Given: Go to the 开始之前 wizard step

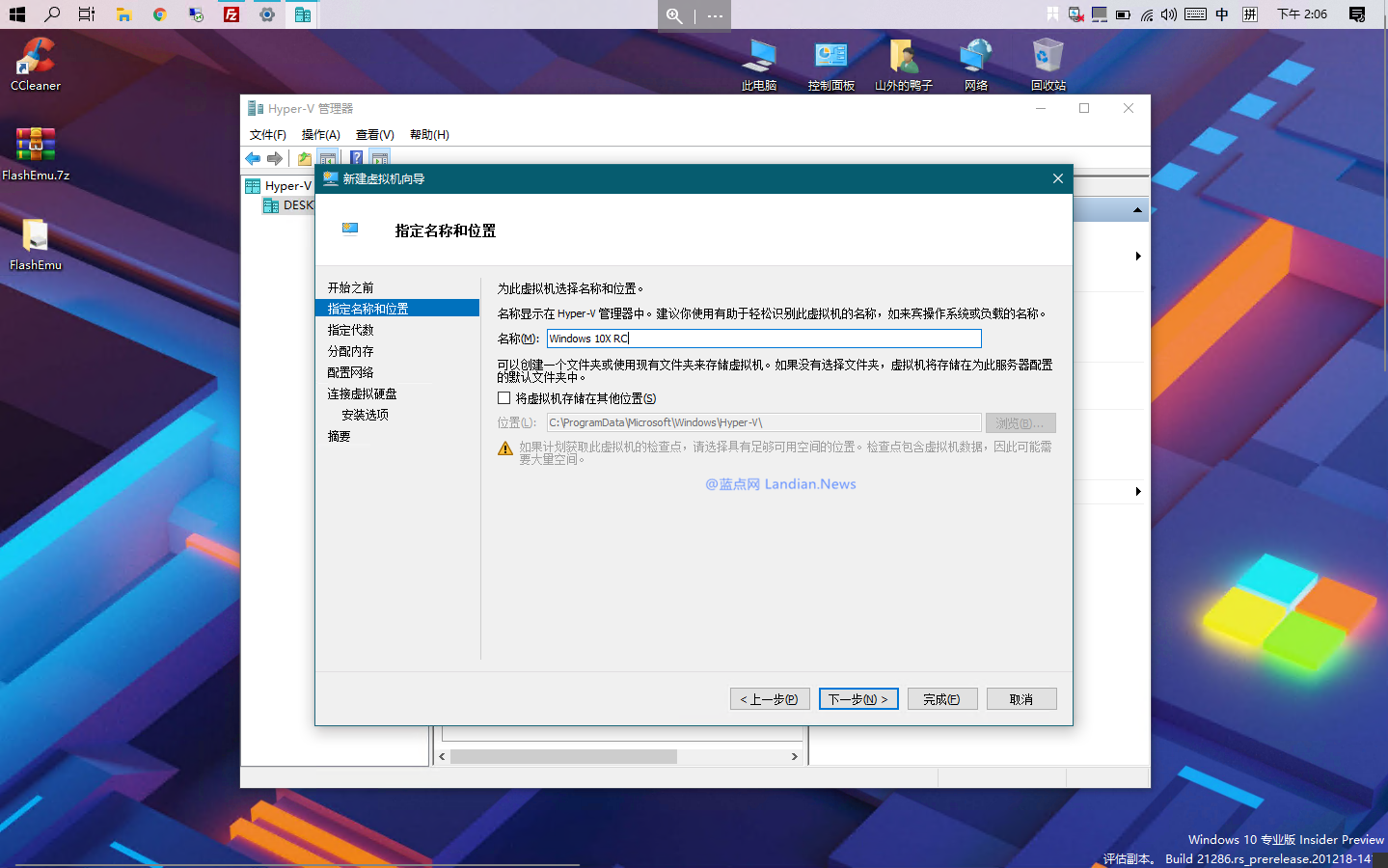Looking at the screenshot, I should coord(350,287).
